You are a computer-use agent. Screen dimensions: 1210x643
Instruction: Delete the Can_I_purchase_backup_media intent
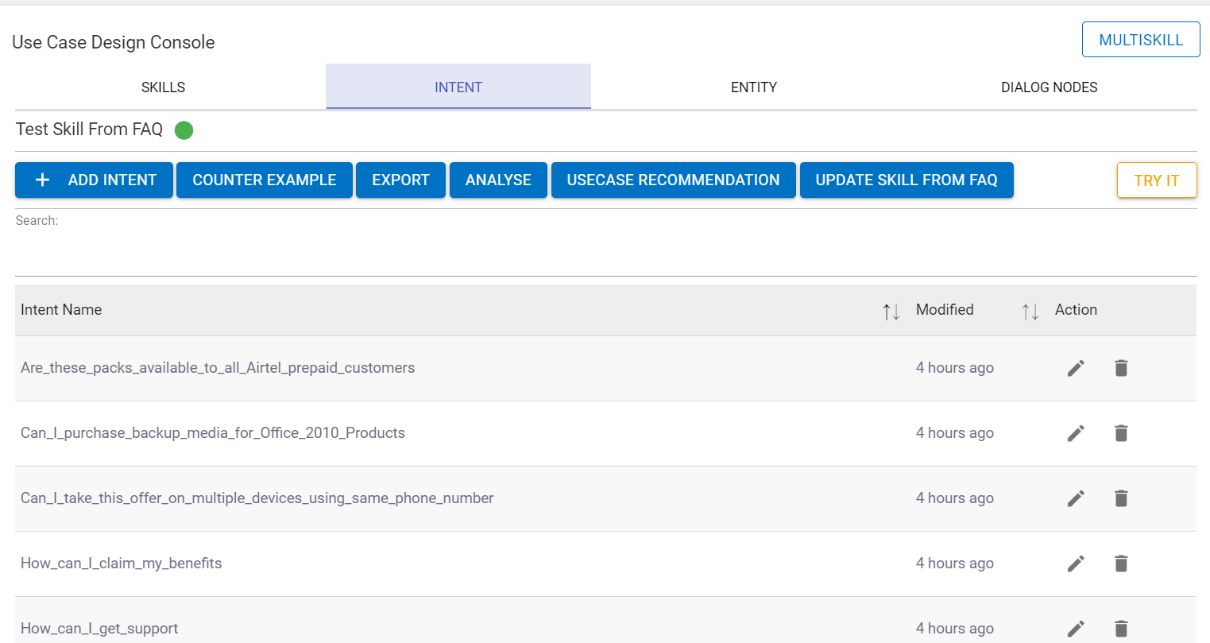(x=1121, y=433)
